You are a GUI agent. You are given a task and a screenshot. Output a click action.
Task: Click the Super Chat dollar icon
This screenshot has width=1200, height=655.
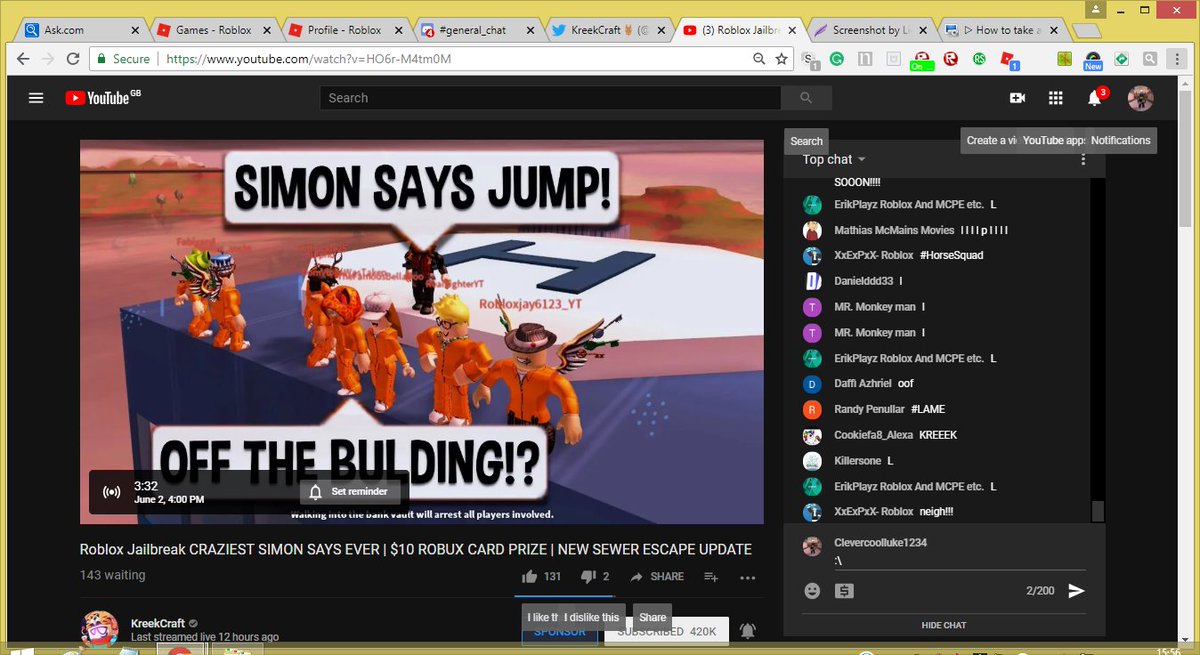coord(844,591)
